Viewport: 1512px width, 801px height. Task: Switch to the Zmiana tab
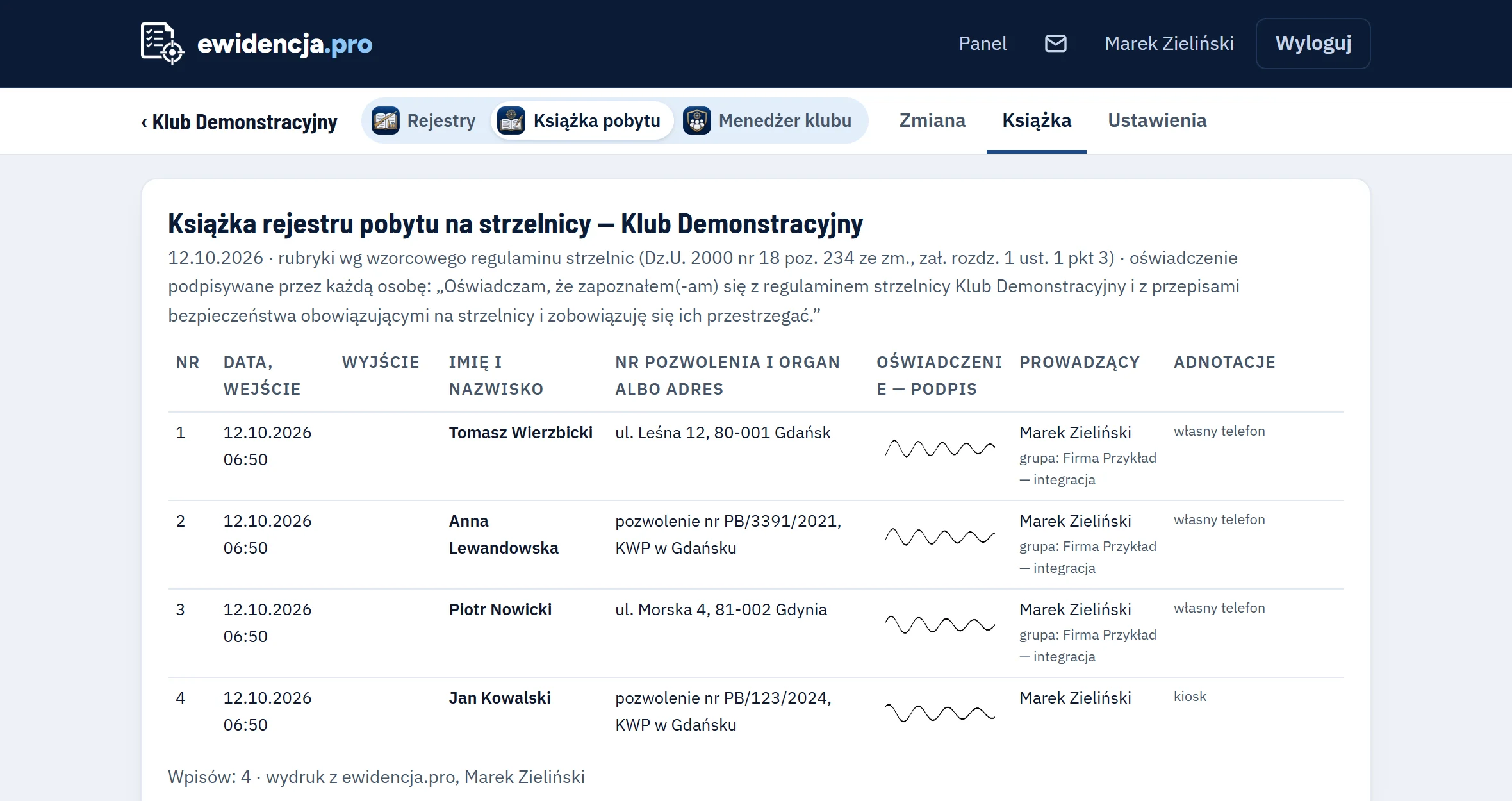[x=932, y=120]
